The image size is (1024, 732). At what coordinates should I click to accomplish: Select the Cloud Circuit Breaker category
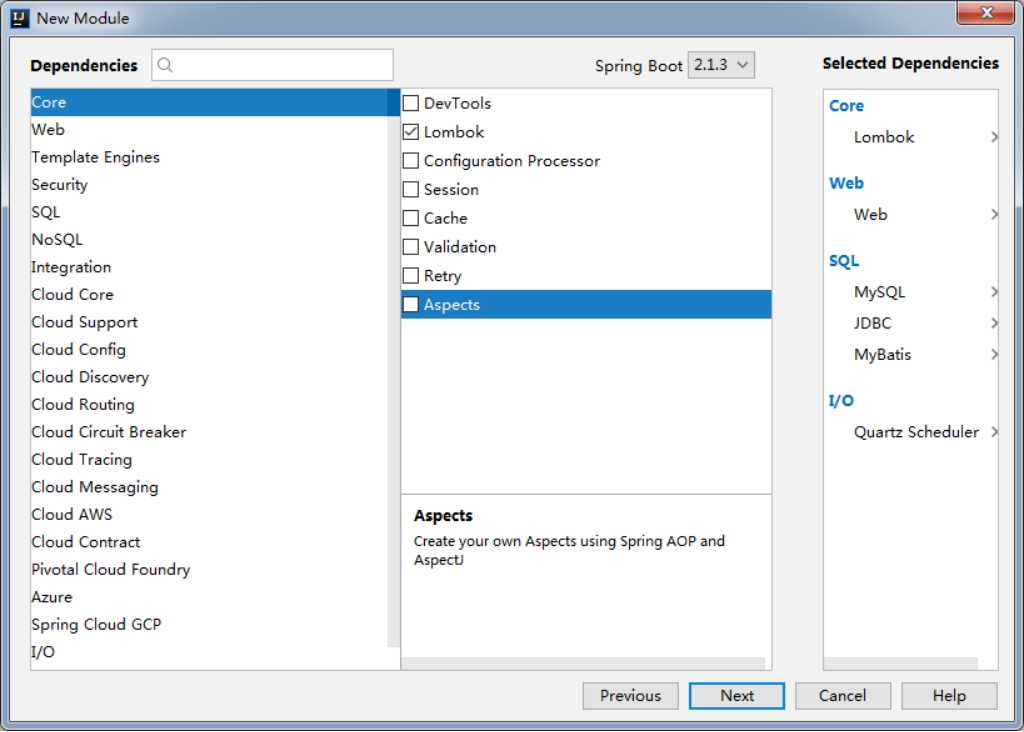[209, 432]
